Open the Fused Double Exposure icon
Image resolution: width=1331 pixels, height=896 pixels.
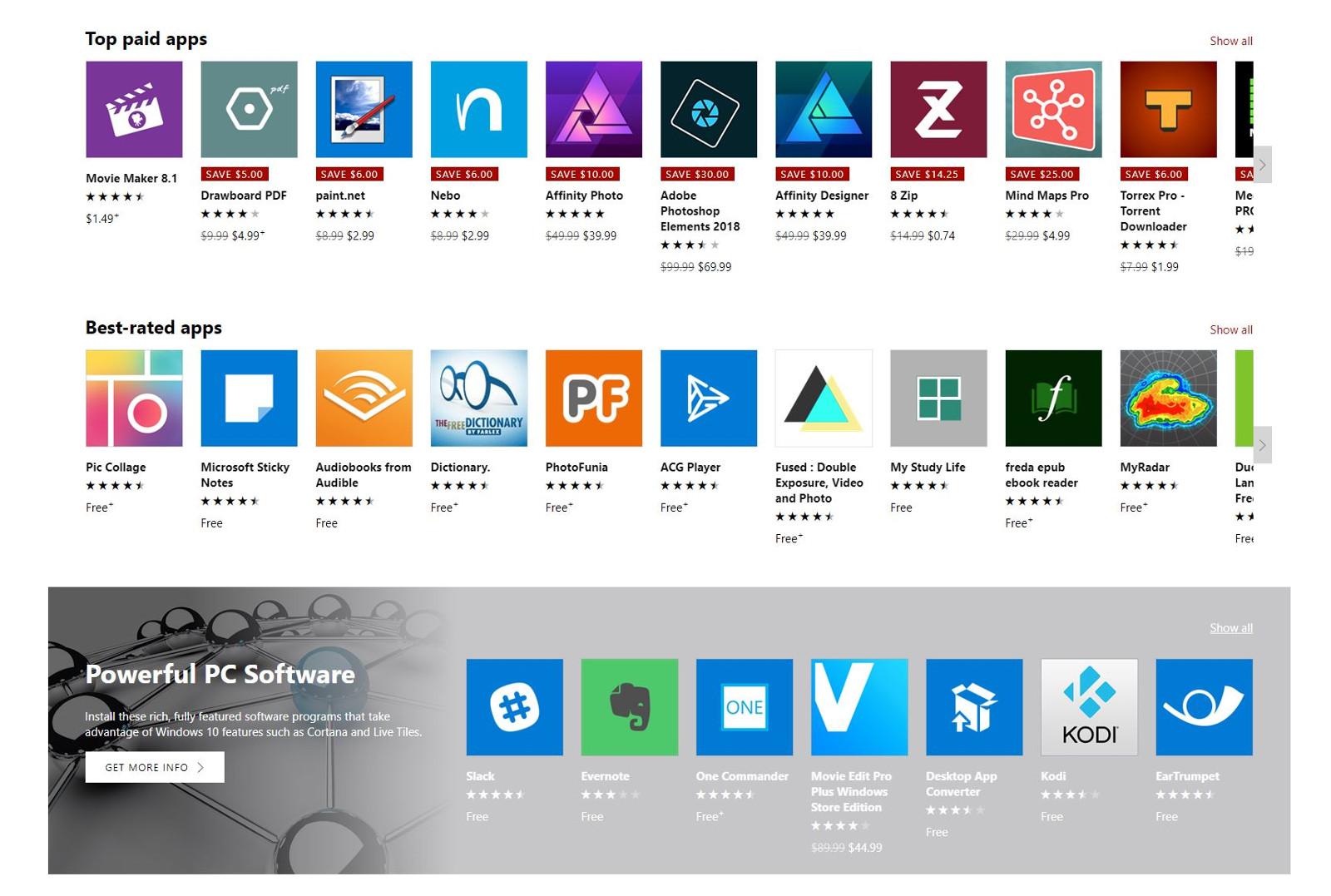coord(824,398)
